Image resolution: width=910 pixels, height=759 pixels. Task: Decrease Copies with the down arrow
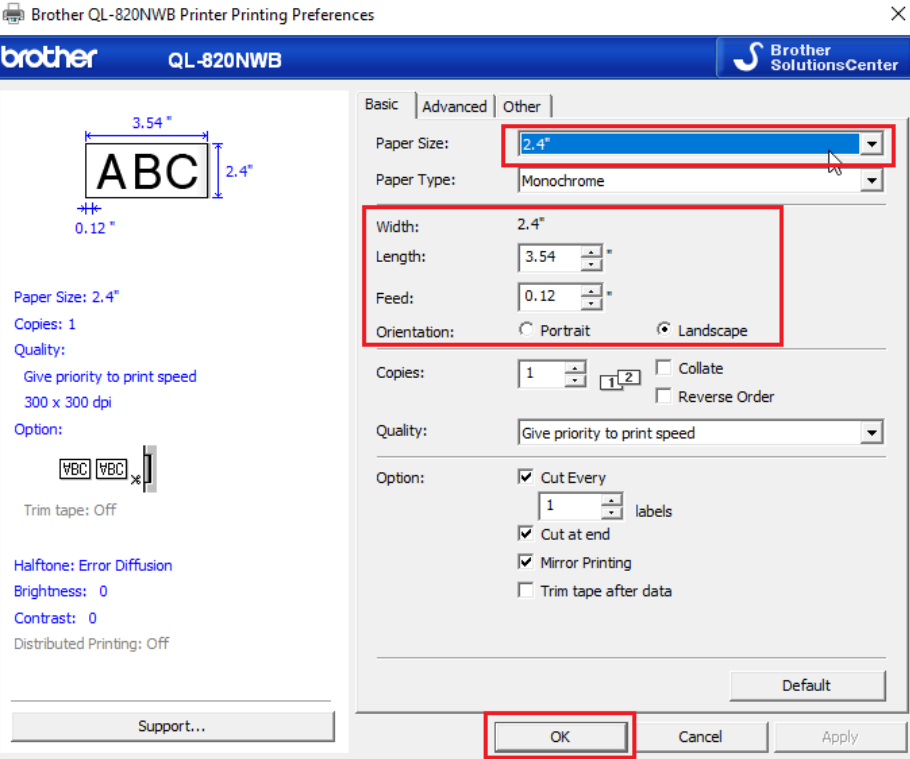575,381
